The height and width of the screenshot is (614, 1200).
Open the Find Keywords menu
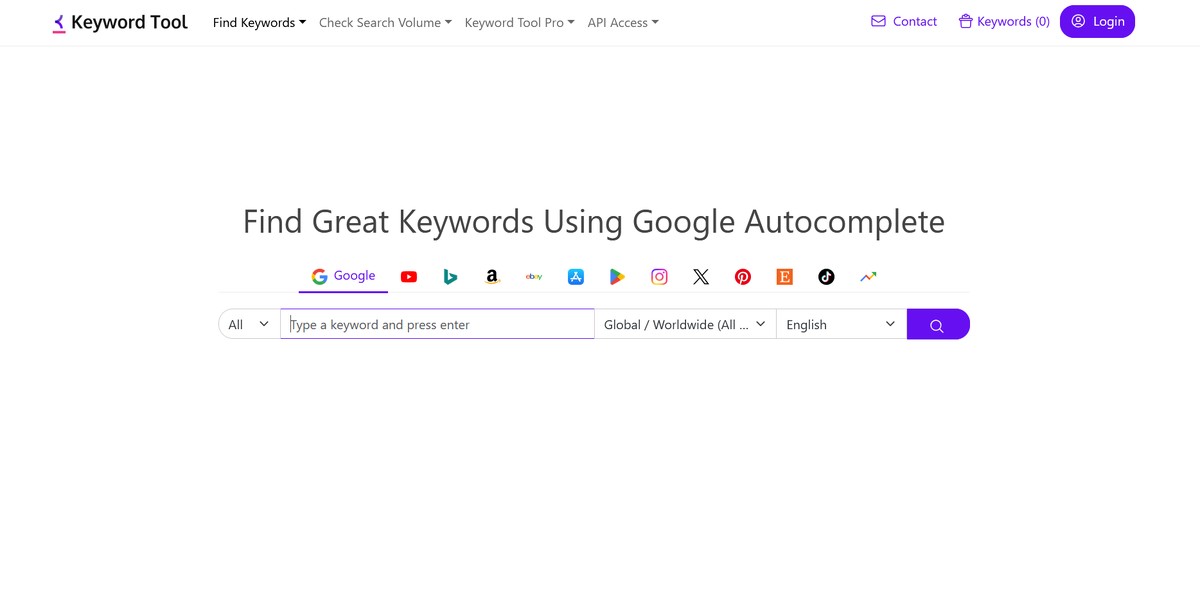(x=260, y=22)
